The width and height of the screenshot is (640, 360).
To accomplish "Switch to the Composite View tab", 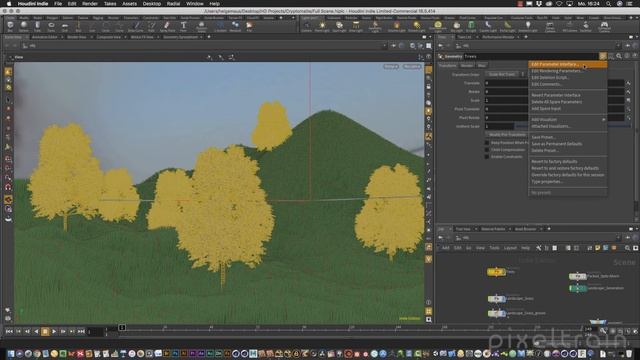I will pos(109,37).
